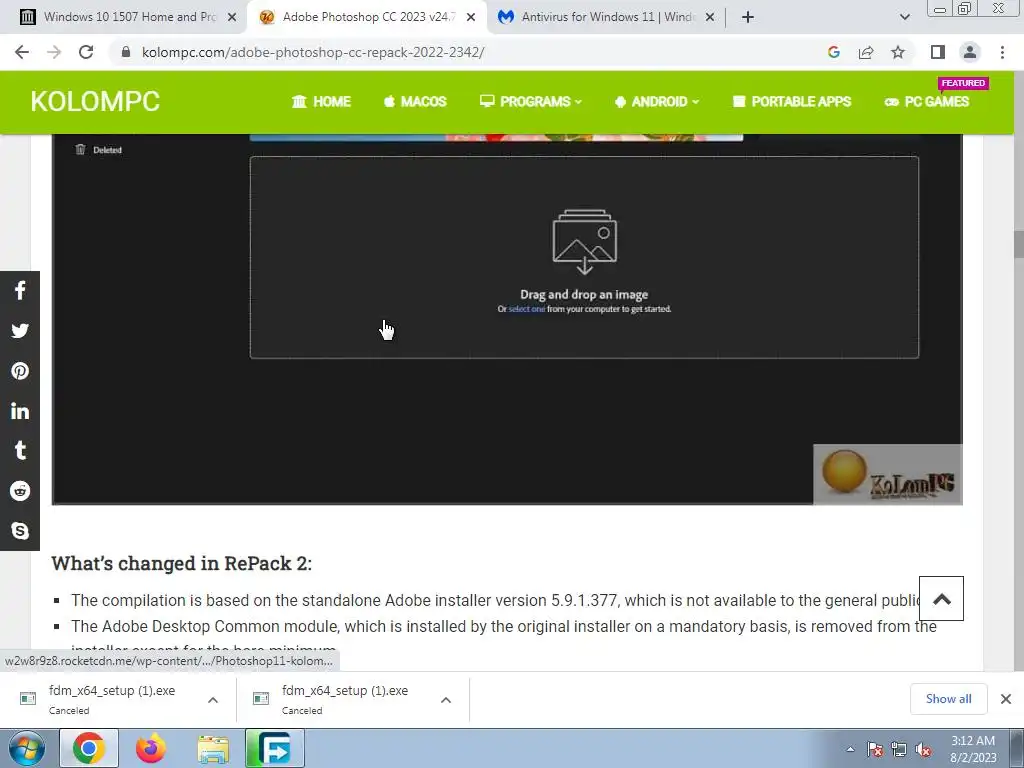Click the Photoshop screenshot image
The height and width of the screenshot is (768, 1024).
507,319
